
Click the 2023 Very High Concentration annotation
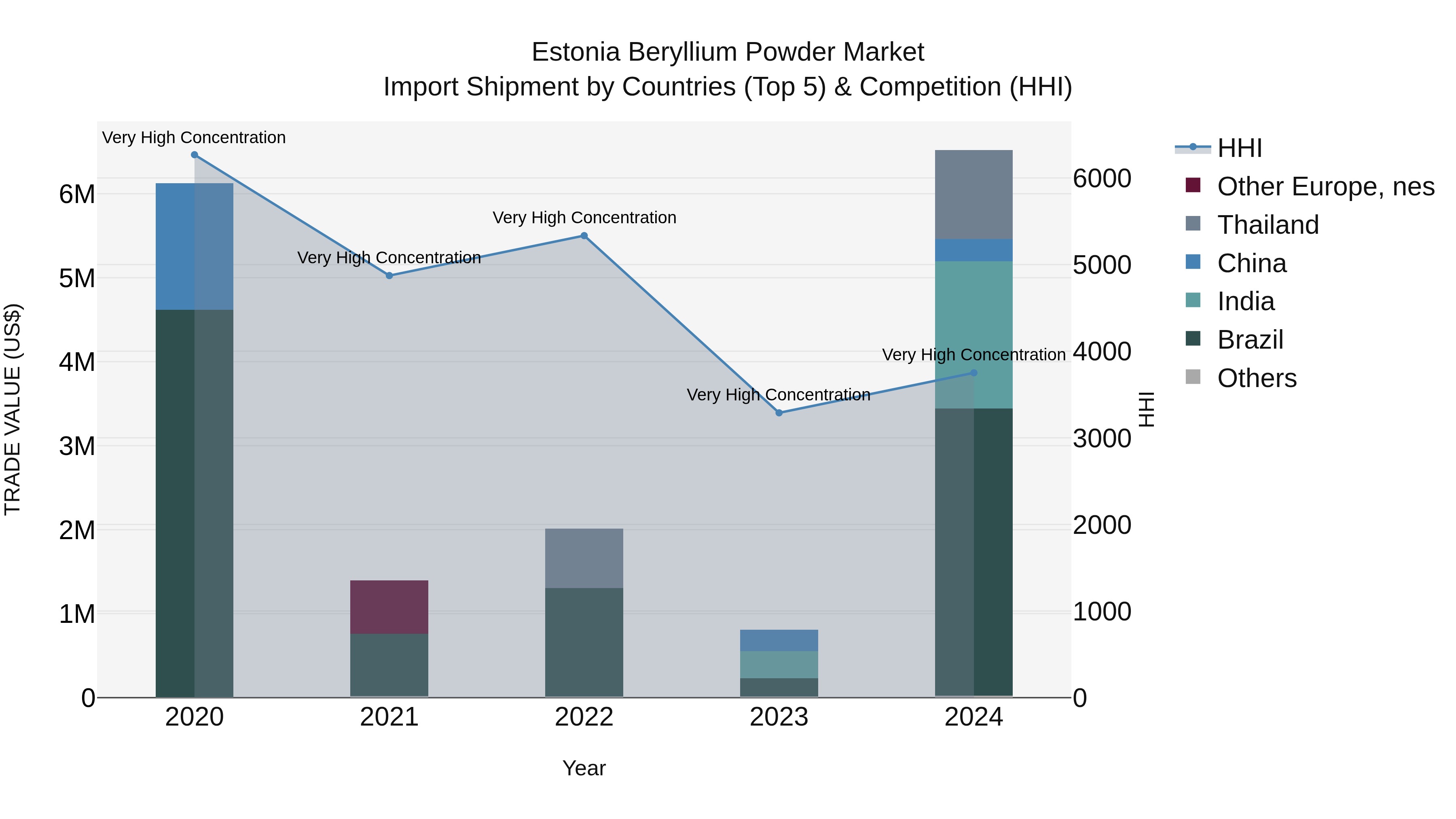click(778, 394)
